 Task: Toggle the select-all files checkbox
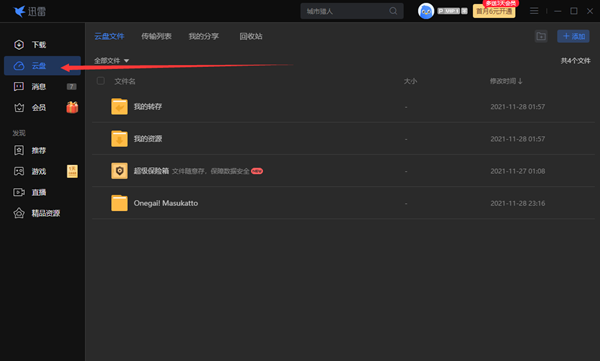pos(101,81)
